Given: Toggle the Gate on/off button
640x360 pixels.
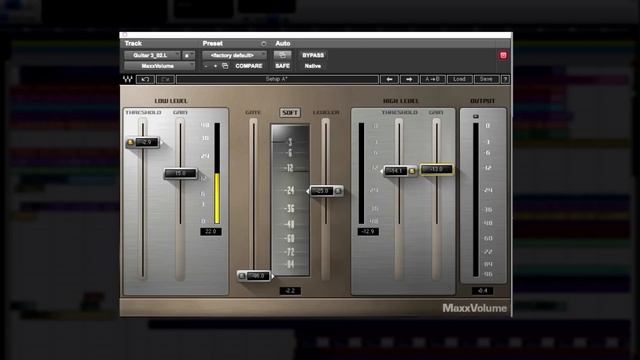Looking at the screenshot, I should point(242,276).
